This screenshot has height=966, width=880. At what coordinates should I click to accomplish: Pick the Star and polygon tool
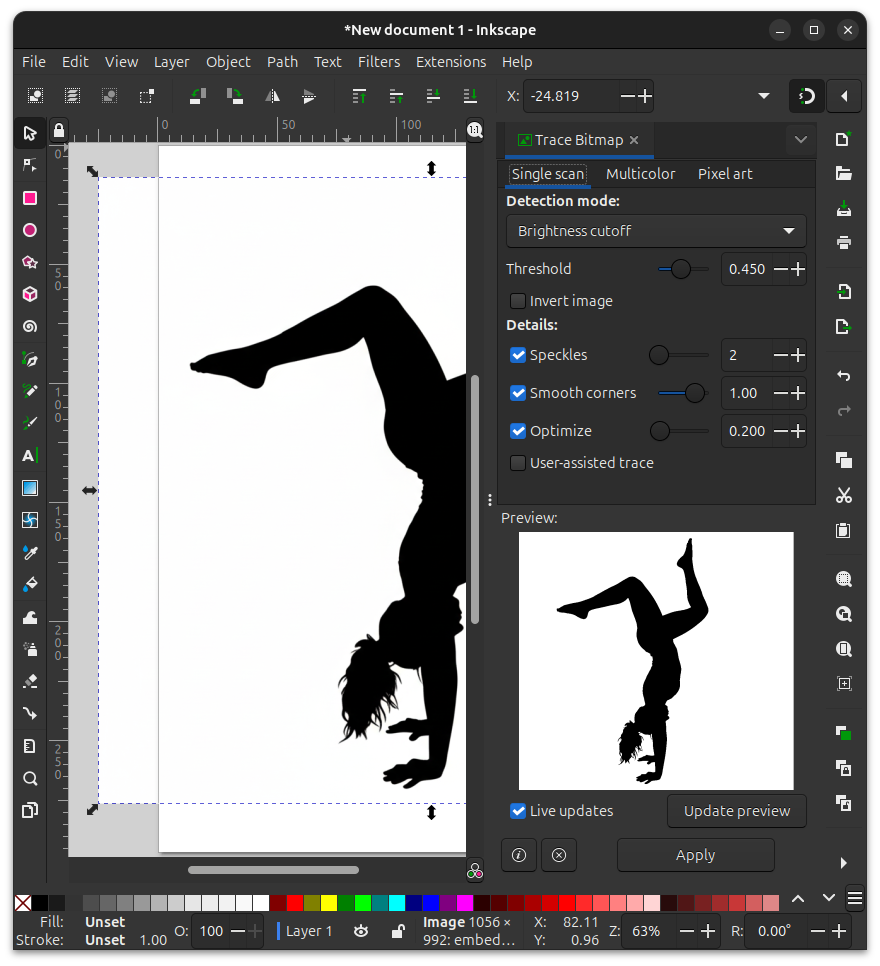(30, 263)
